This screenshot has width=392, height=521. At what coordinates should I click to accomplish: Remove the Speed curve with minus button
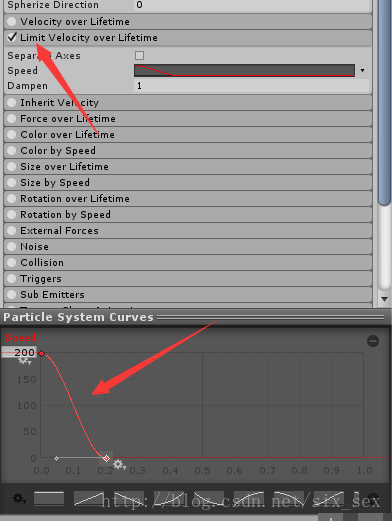[x=373, y=341]
